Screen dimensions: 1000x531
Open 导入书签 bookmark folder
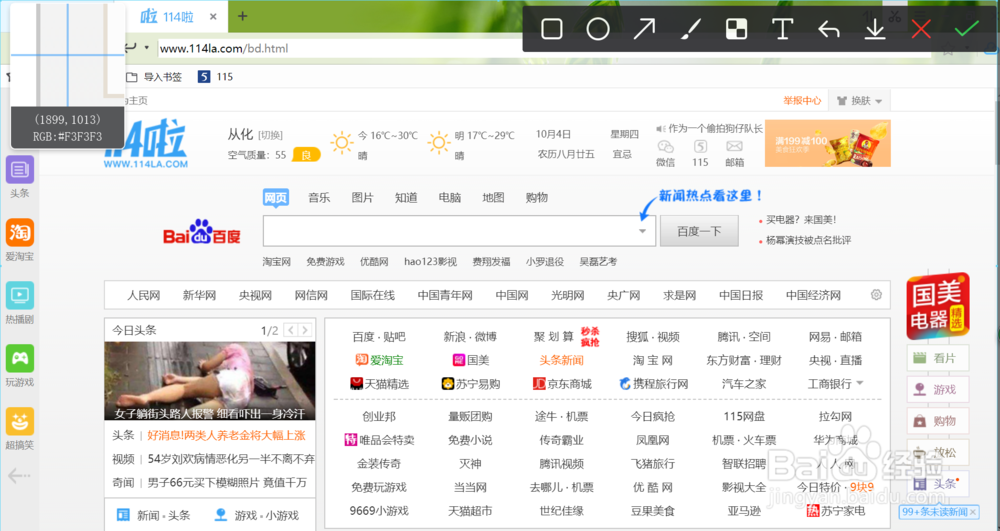[154, 76]
